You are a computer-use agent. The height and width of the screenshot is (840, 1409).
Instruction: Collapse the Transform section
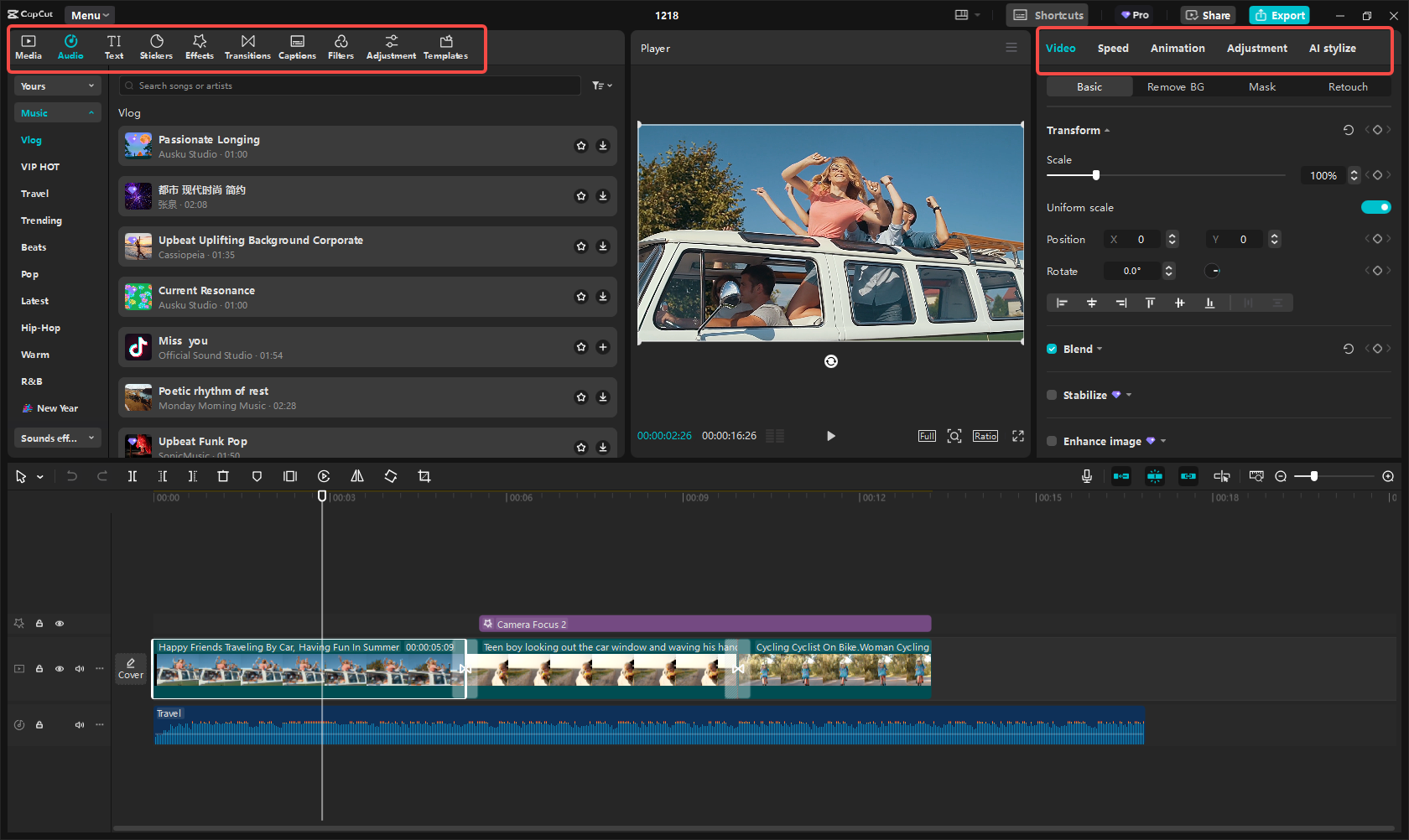point(1107,131)
